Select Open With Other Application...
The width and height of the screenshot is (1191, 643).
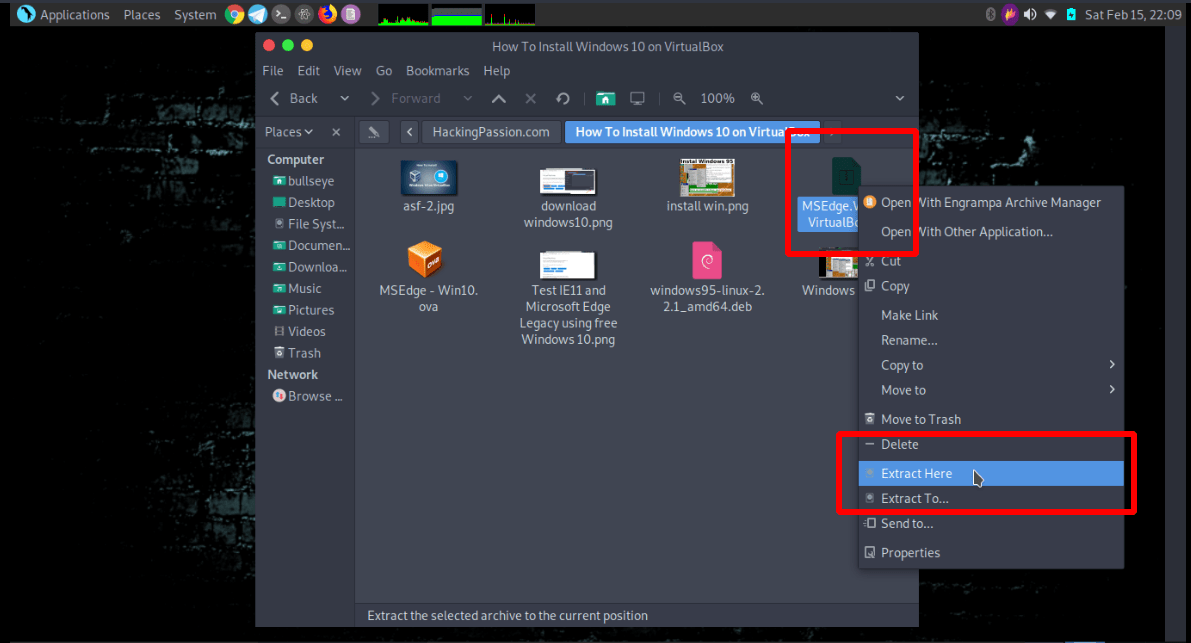[x=991, y=232]
